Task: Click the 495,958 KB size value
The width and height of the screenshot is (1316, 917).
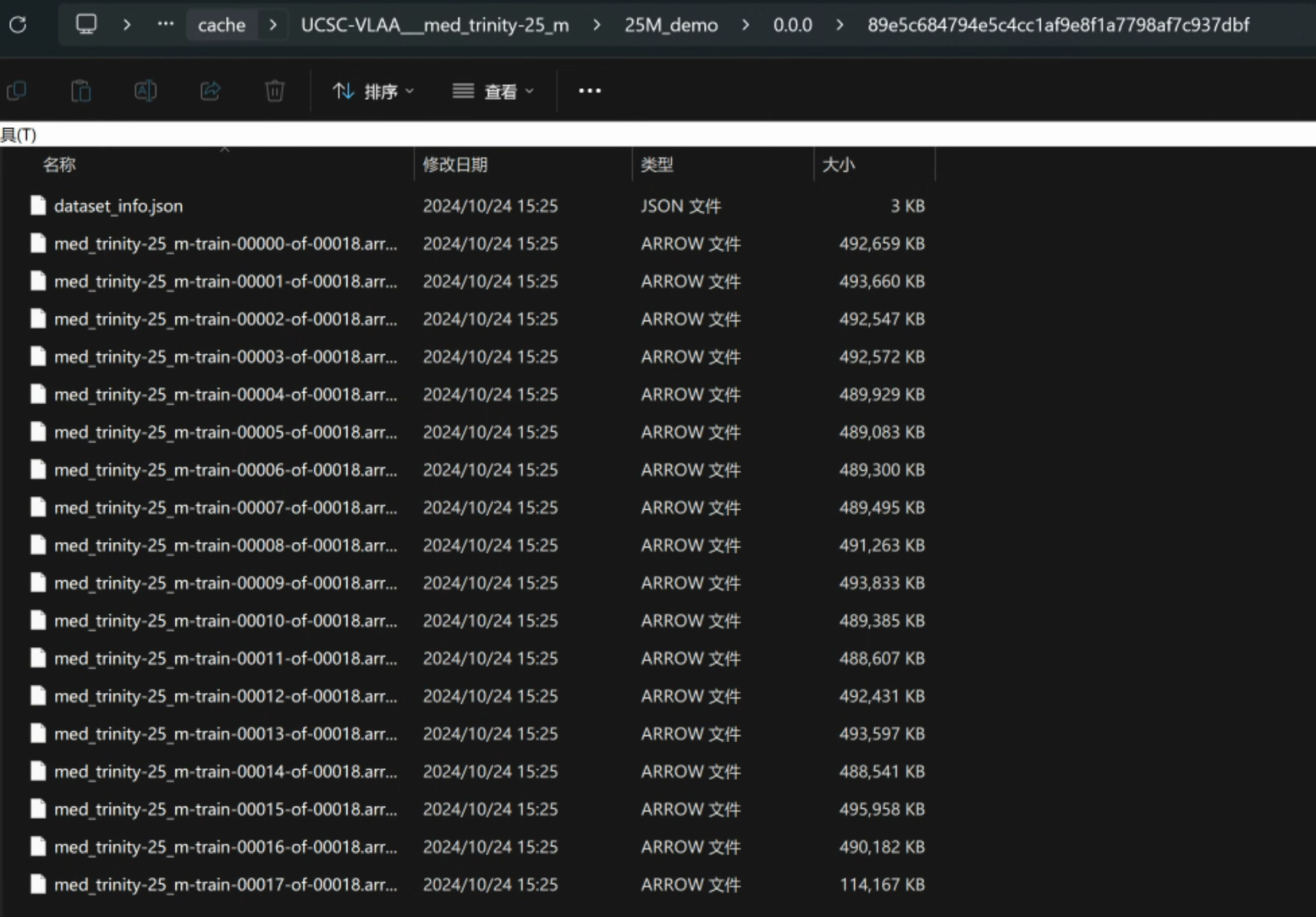Action: pyautogui.click(x=882, y=810)
